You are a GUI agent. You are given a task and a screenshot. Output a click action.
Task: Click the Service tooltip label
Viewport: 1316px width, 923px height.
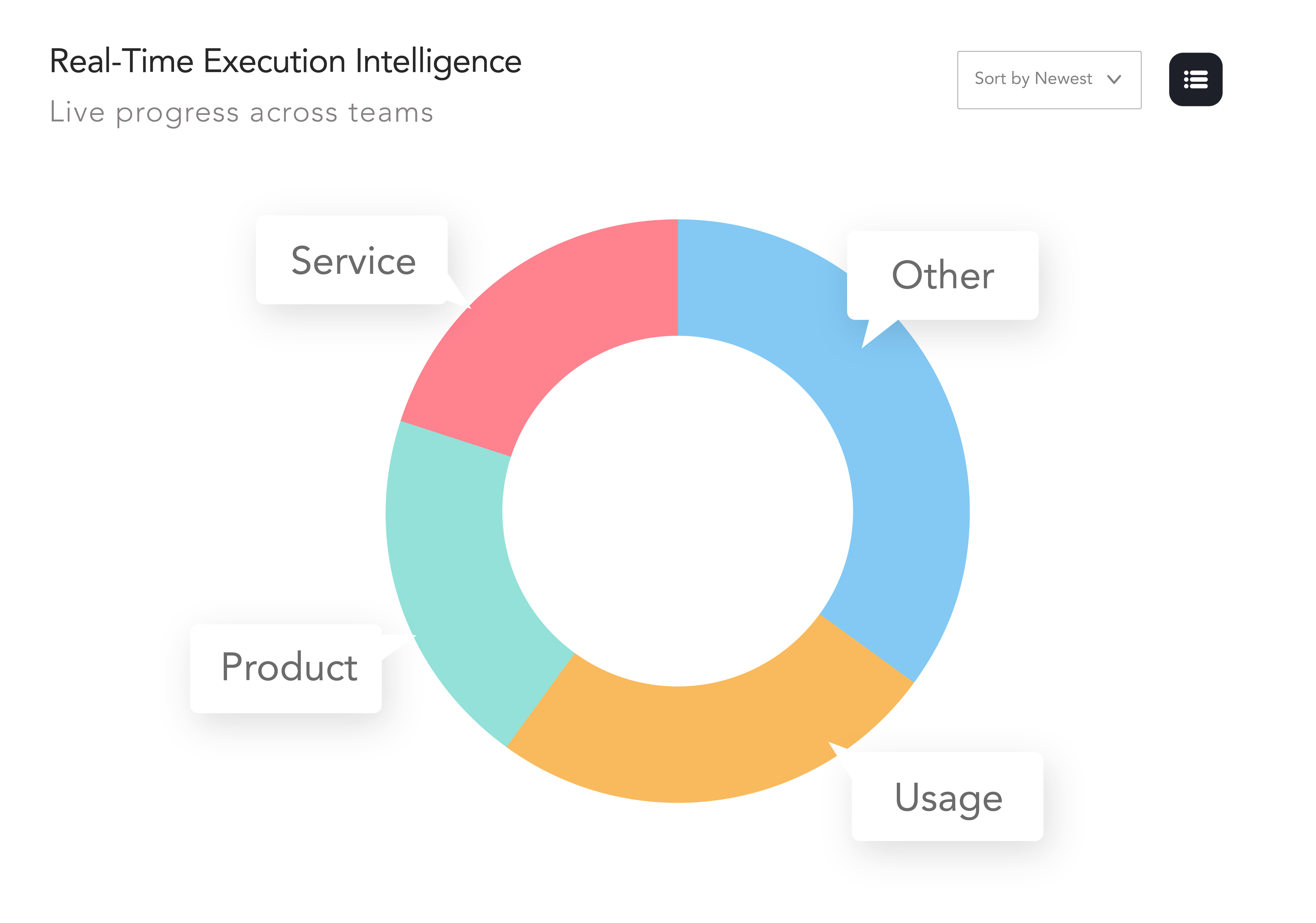(353, 261)
